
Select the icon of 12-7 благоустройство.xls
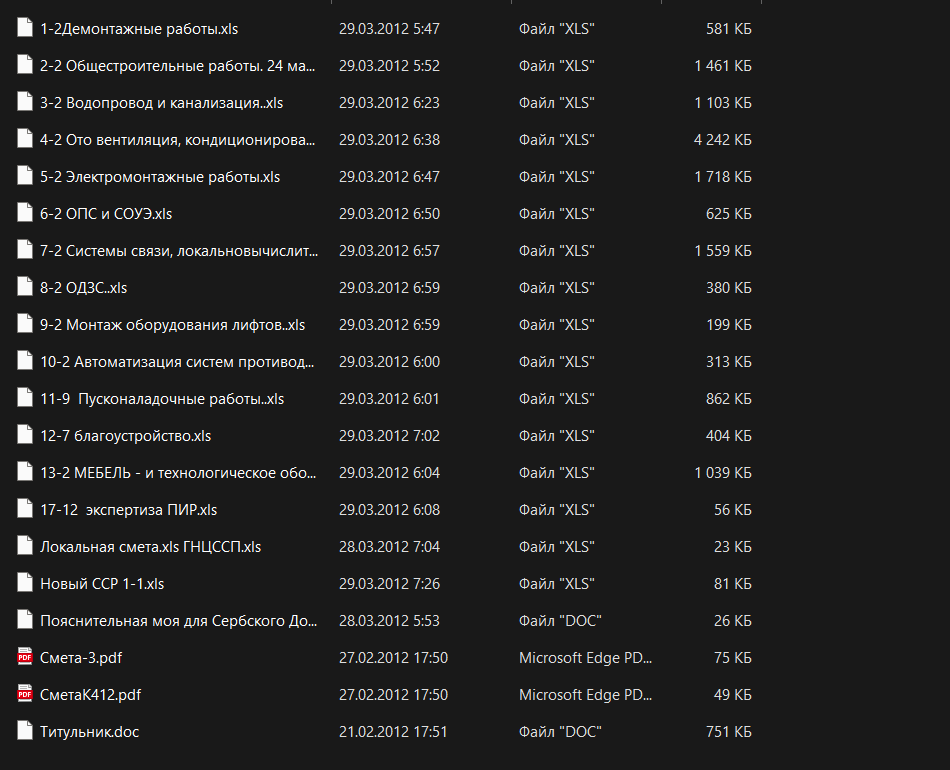point(25,436)
